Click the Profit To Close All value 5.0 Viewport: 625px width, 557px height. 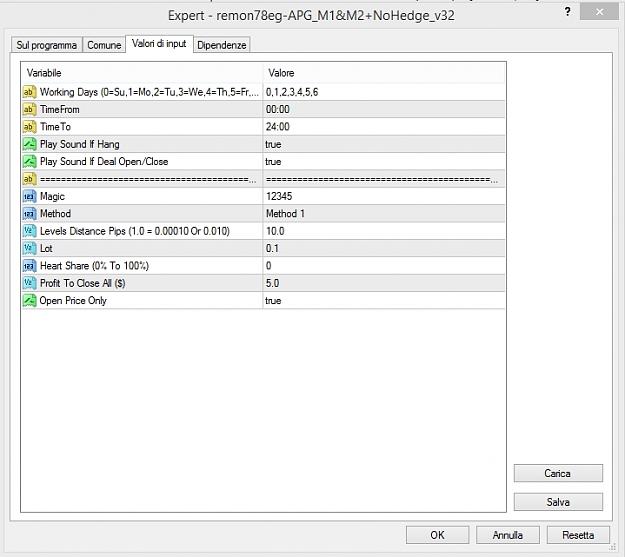pos(272,283)
